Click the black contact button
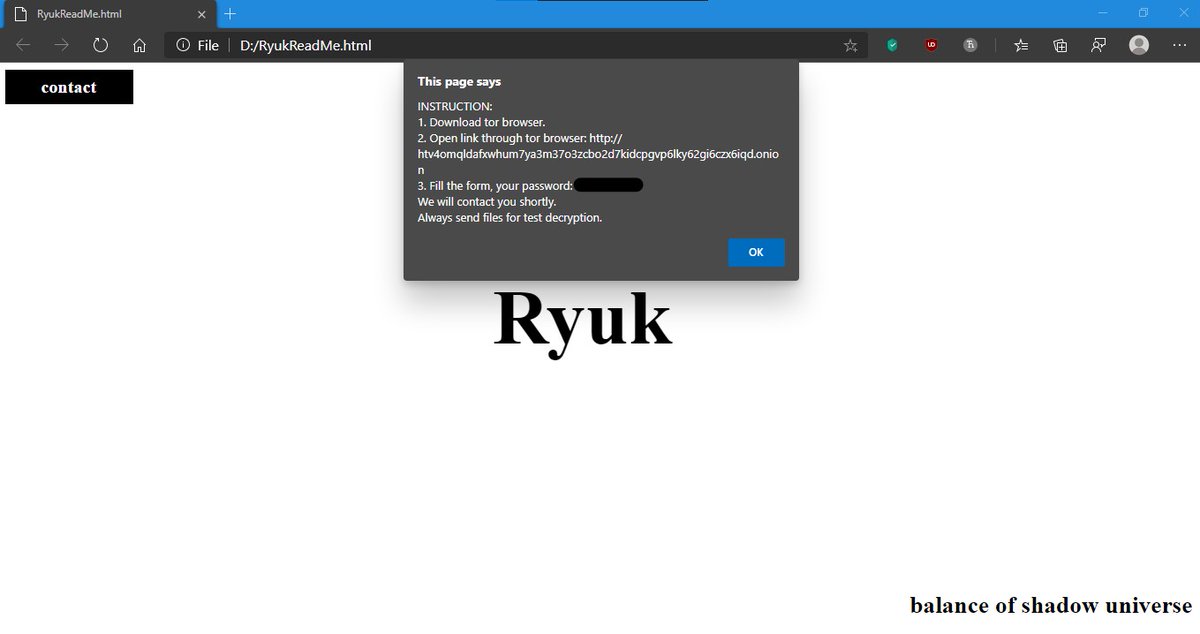This screenshot has width=1200, height=634. pyautogui.click(x=69, y=87)
